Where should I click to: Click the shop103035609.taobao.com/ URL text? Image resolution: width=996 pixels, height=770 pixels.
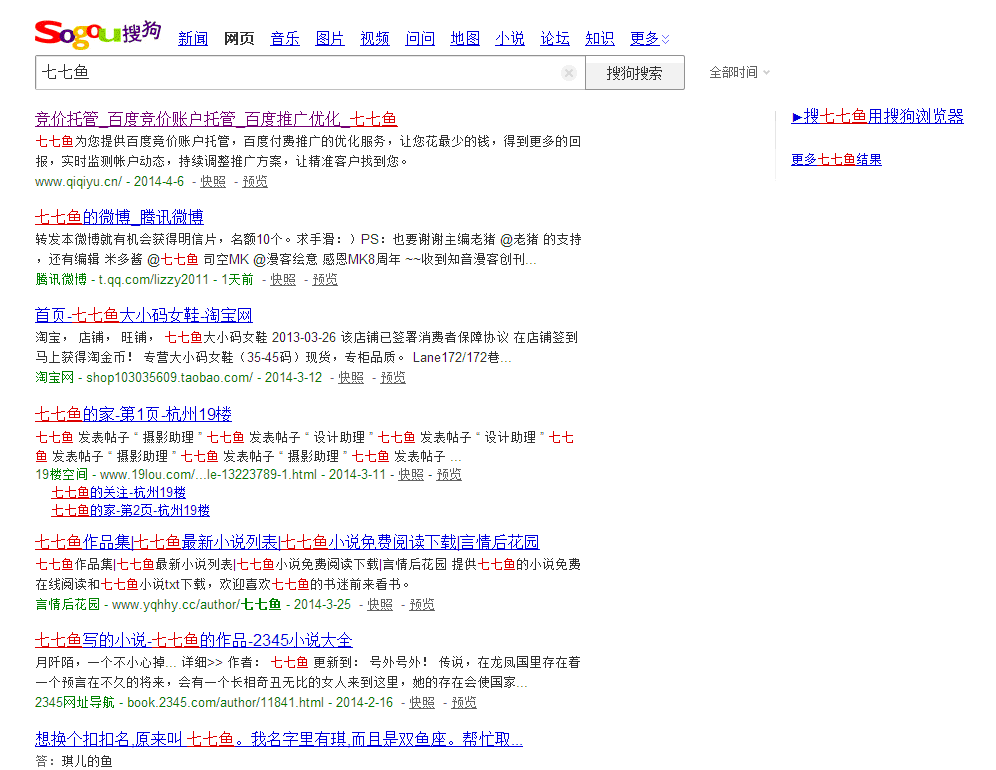170,377
